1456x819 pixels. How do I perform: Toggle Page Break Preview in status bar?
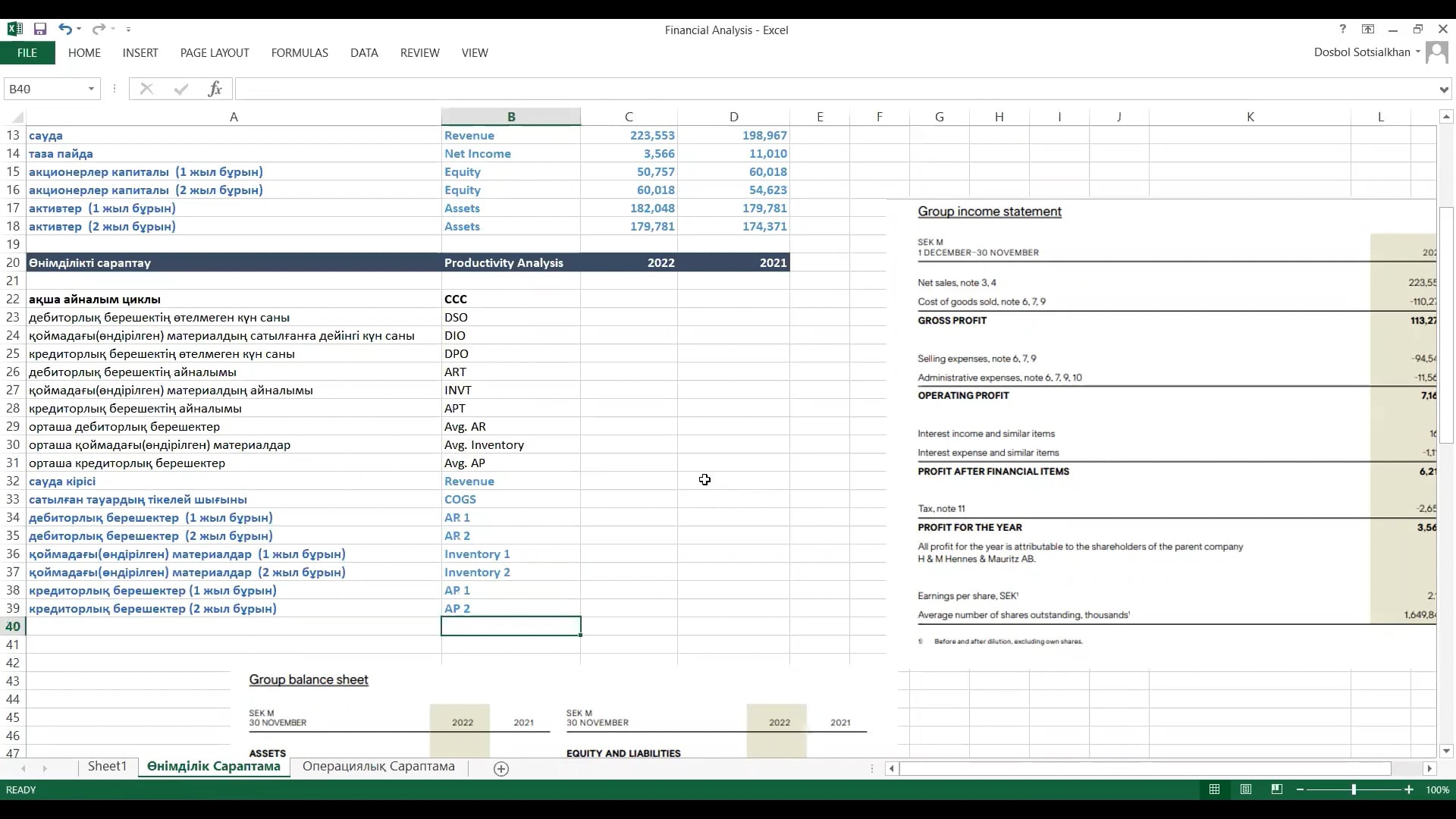[x=1277, y=789]
